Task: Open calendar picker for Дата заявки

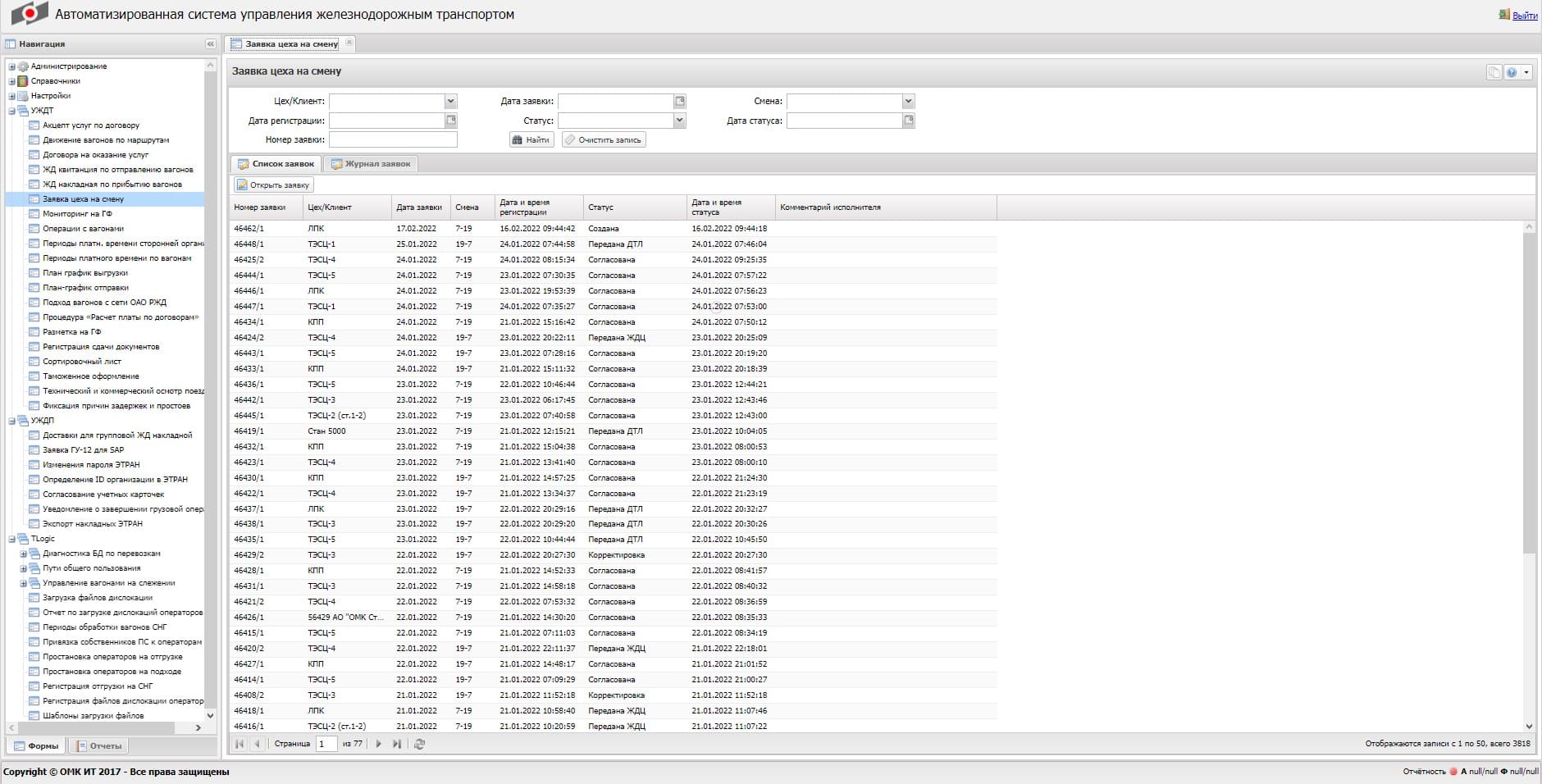Action: 680,102
